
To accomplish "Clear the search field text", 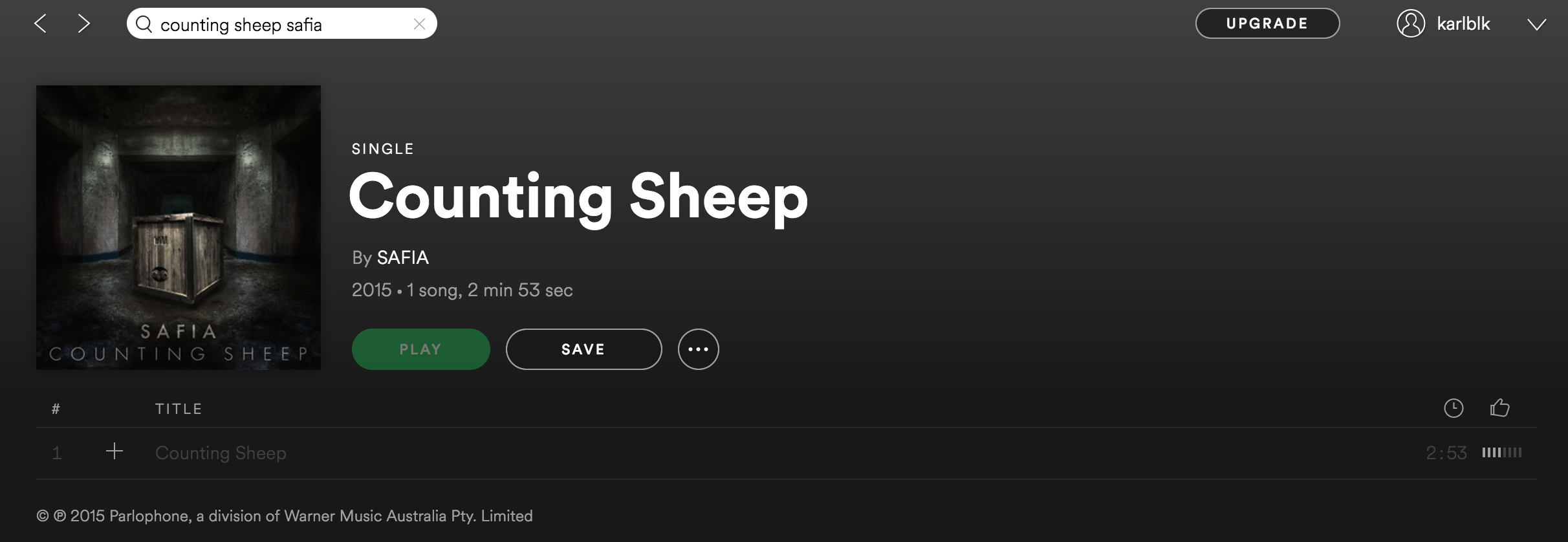I will click(419, 25).
